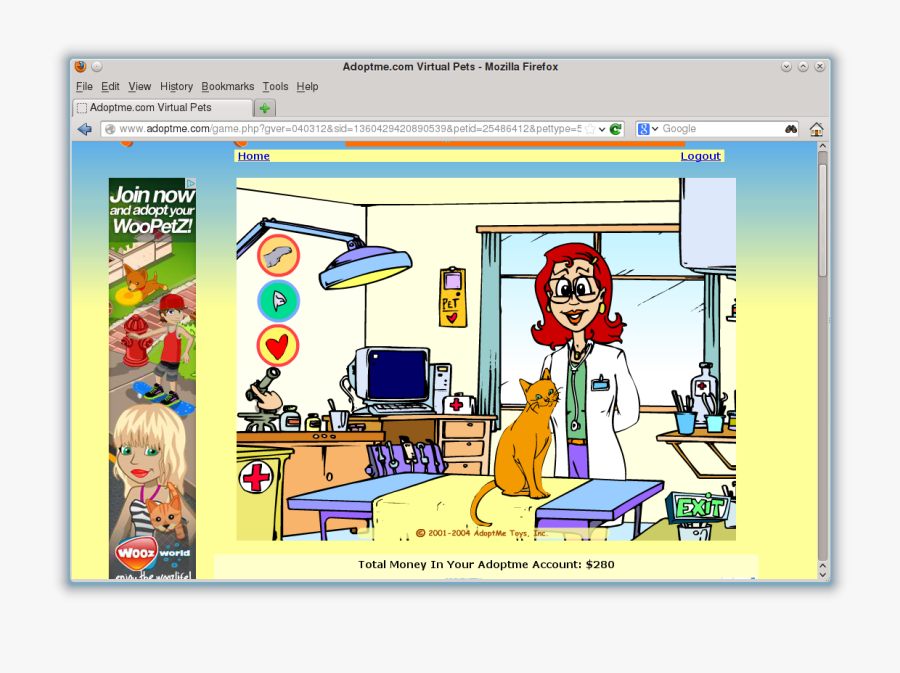The image size is (900, 673).
Task: Select the green pointer icon
Action: pyautogui.click(x=277, y=300)
